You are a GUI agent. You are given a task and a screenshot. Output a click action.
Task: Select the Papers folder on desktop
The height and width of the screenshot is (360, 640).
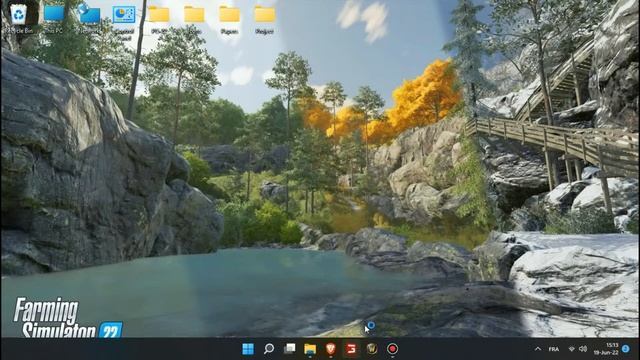tap(229, 19)
